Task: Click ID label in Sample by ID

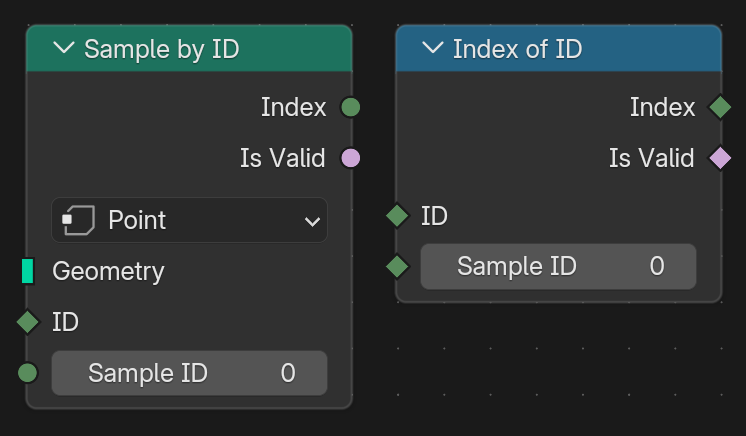Action: point(65,322)
